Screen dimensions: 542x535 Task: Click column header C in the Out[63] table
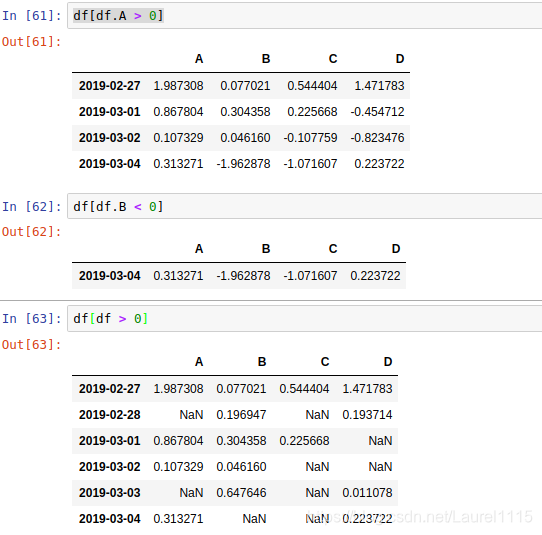click(x=325, y=362)
